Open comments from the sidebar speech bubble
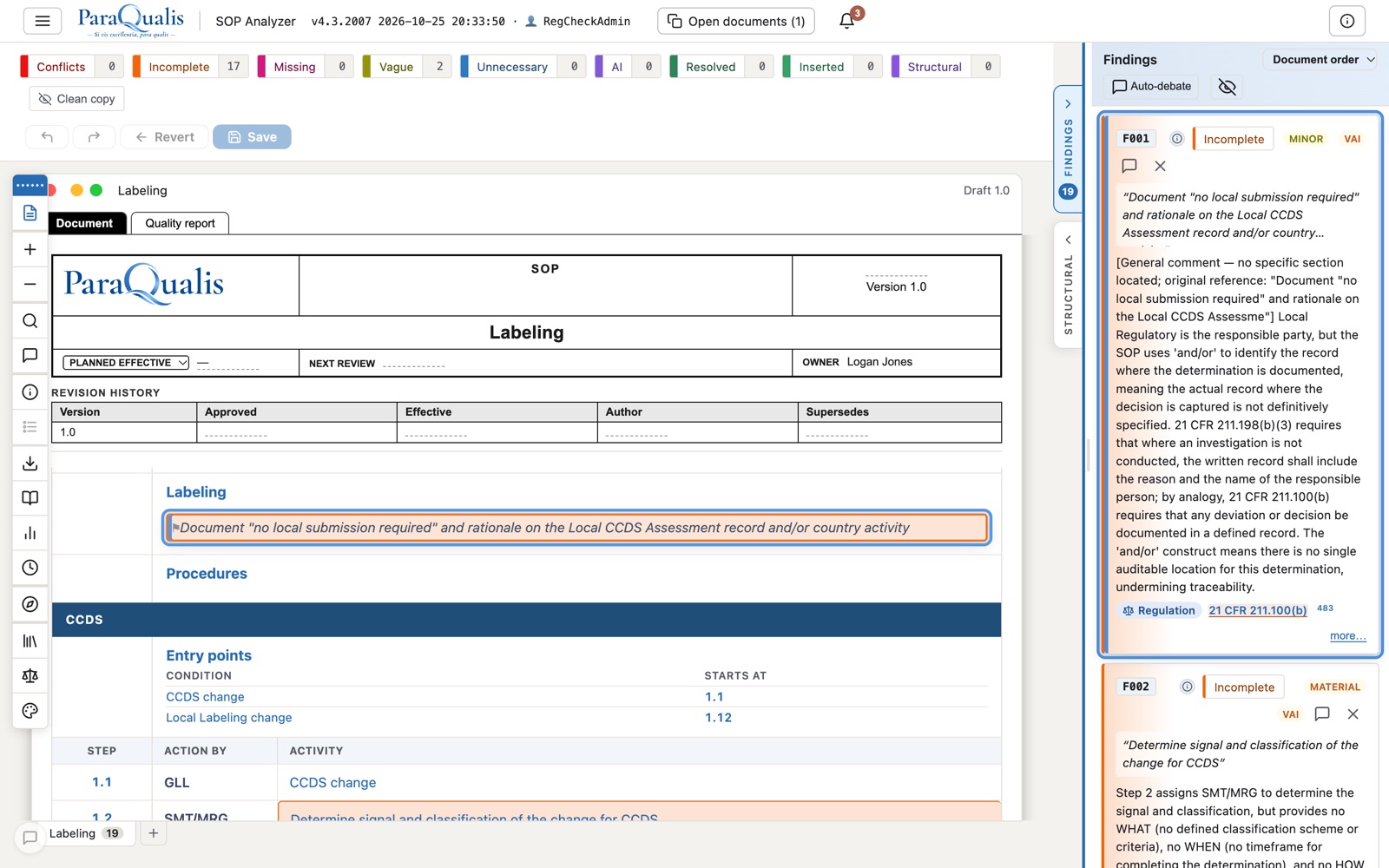 coord(30,356)
